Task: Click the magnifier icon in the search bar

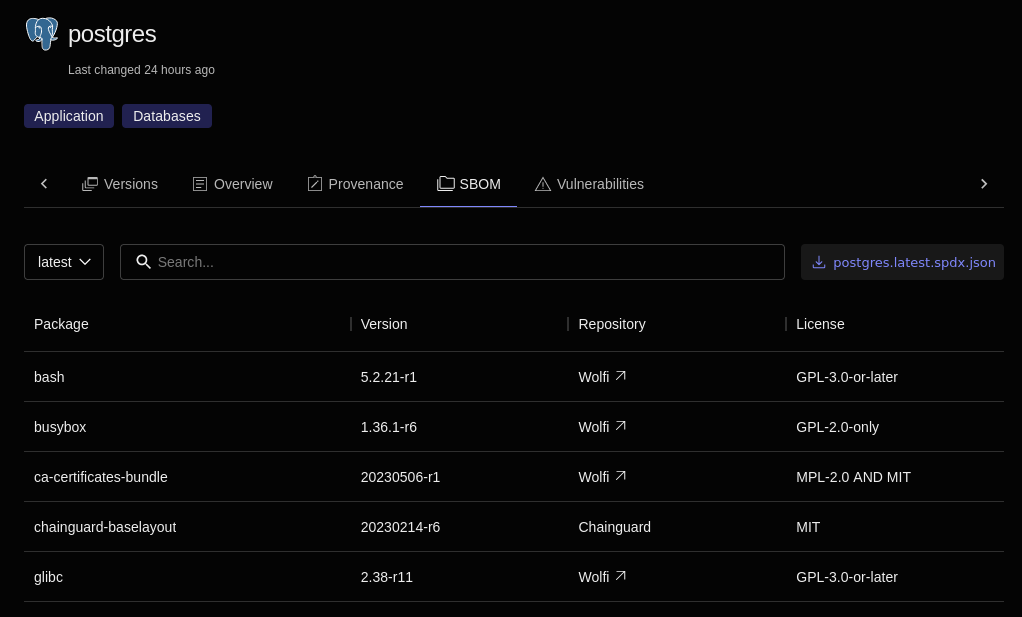Action: click(144, 262)
